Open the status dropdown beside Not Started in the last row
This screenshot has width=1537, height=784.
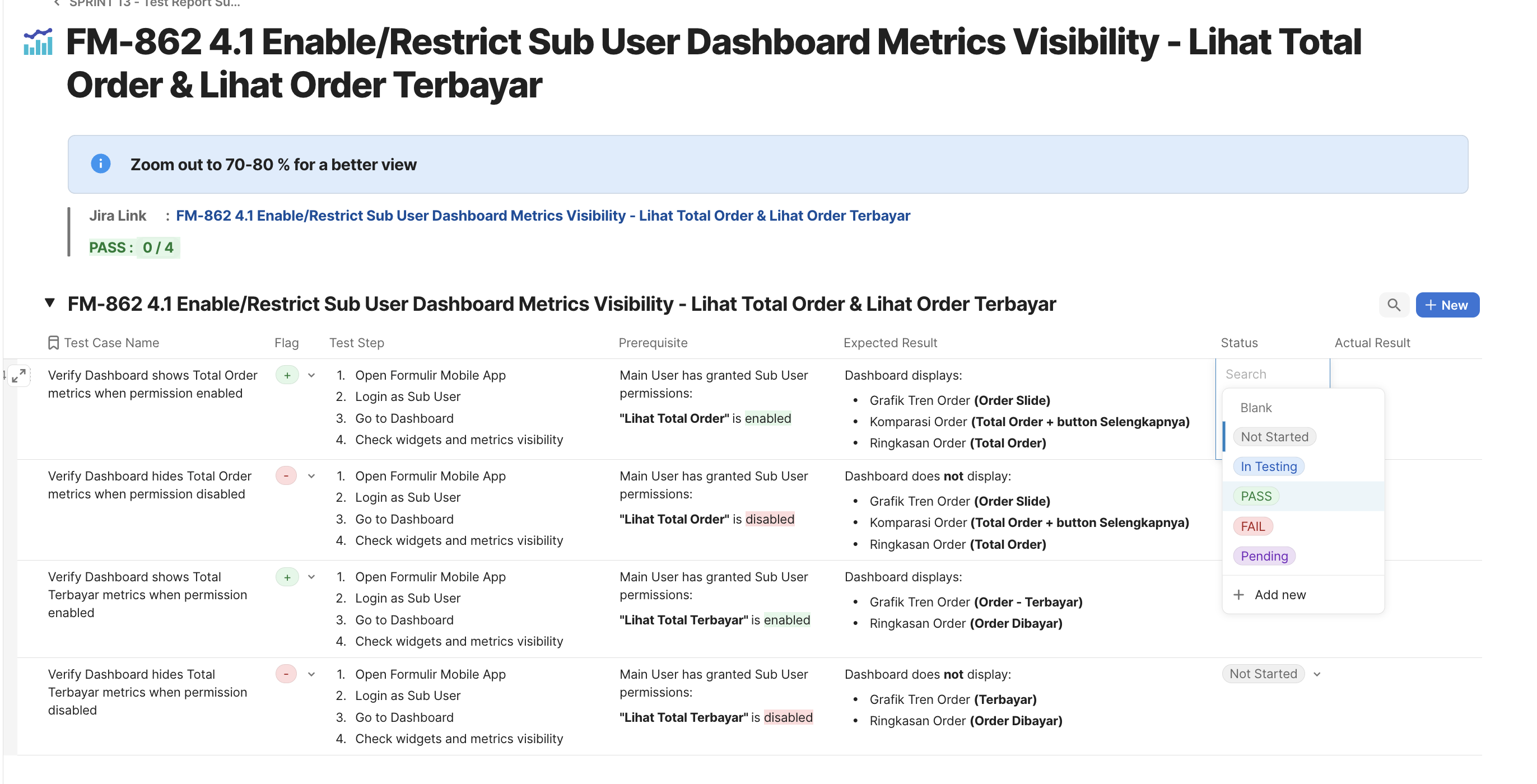[1317, 674]
